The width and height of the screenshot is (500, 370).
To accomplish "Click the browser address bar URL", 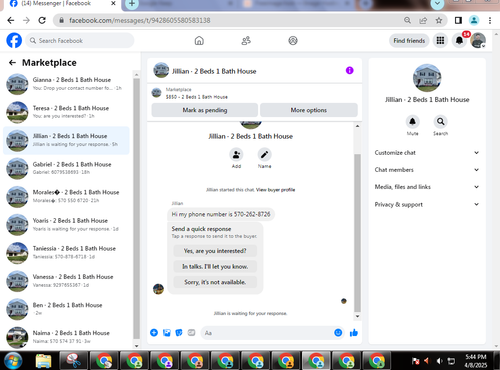I will 140,20.
